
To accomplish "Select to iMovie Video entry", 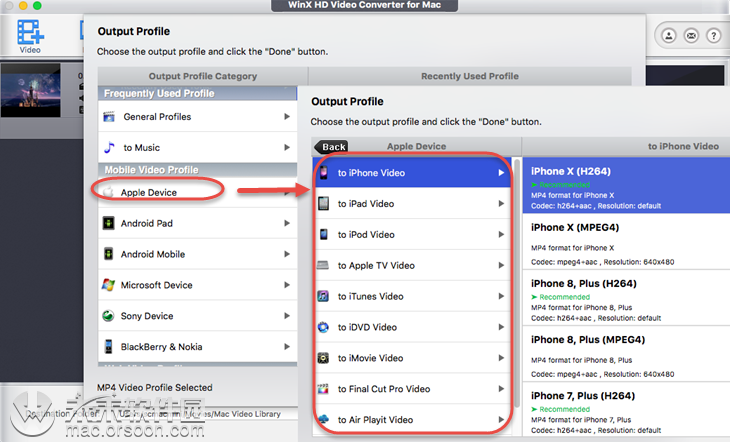I will (412, 358).
